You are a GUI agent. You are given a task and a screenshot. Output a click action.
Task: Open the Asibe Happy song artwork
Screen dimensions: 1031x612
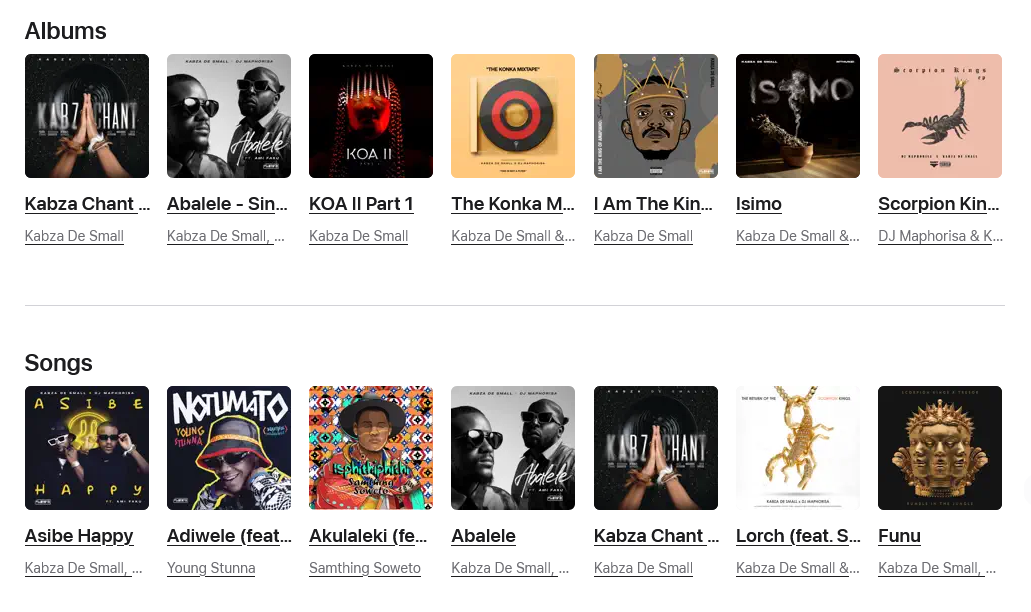87,448
